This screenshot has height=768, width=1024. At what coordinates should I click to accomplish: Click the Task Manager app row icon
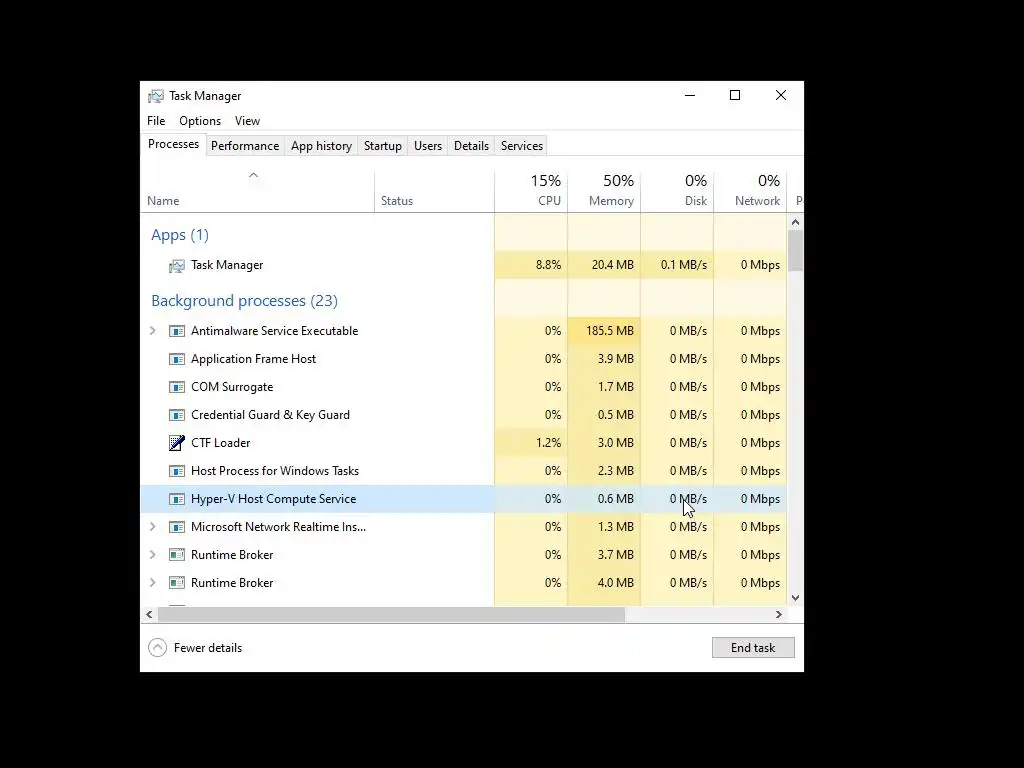(x=176, y=265)
